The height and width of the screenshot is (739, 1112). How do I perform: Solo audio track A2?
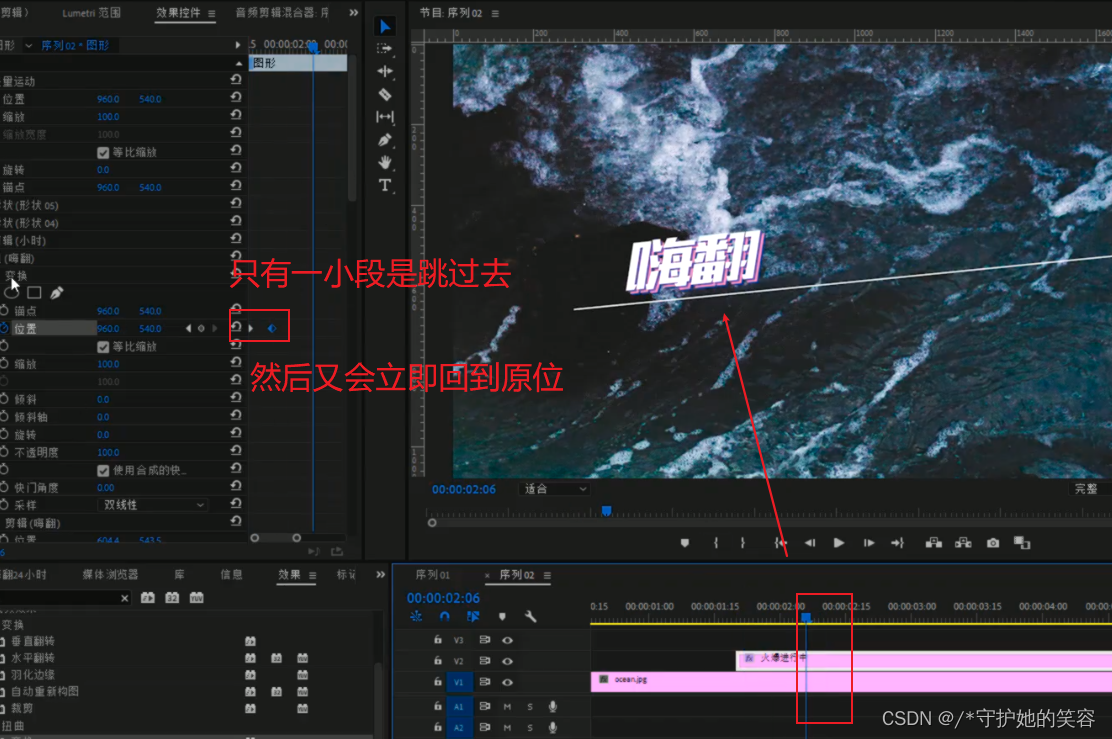(x=530, y=728)
